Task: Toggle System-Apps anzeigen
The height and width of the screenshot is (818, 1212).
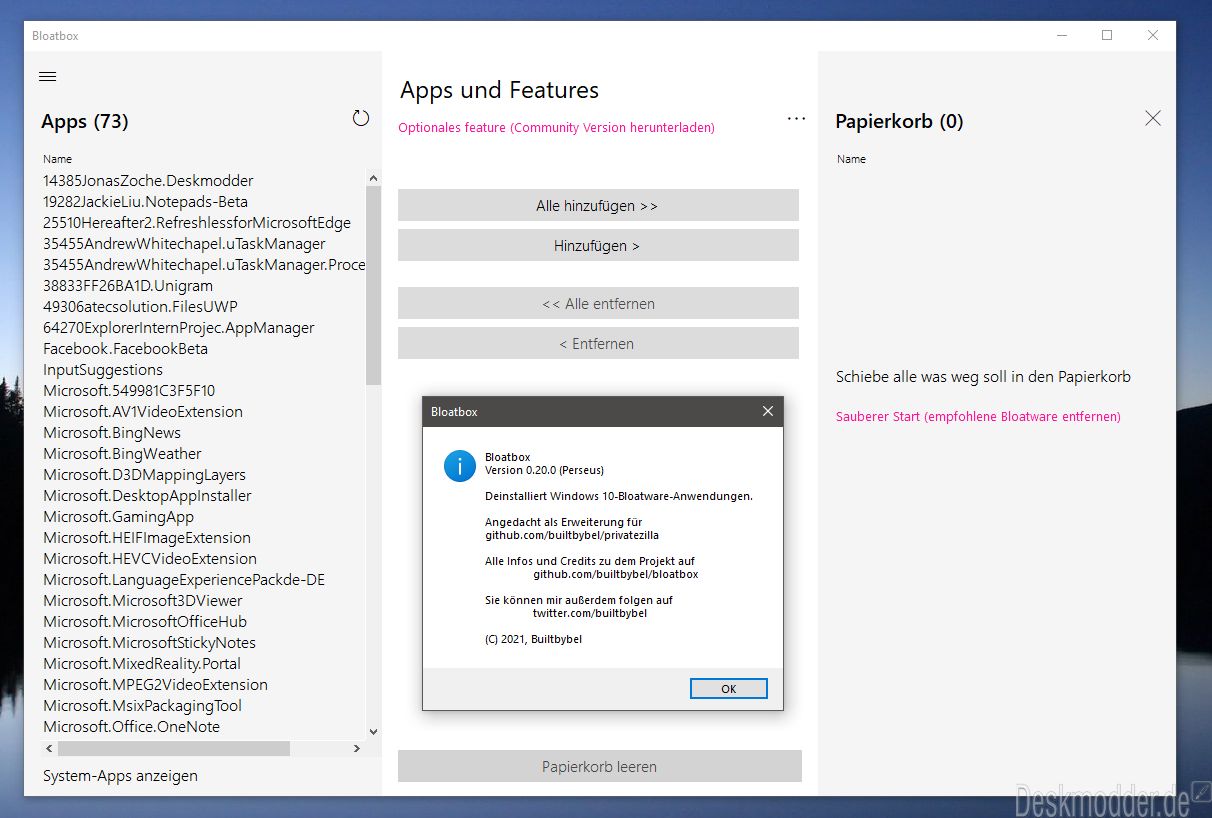Action: point(120,776)
